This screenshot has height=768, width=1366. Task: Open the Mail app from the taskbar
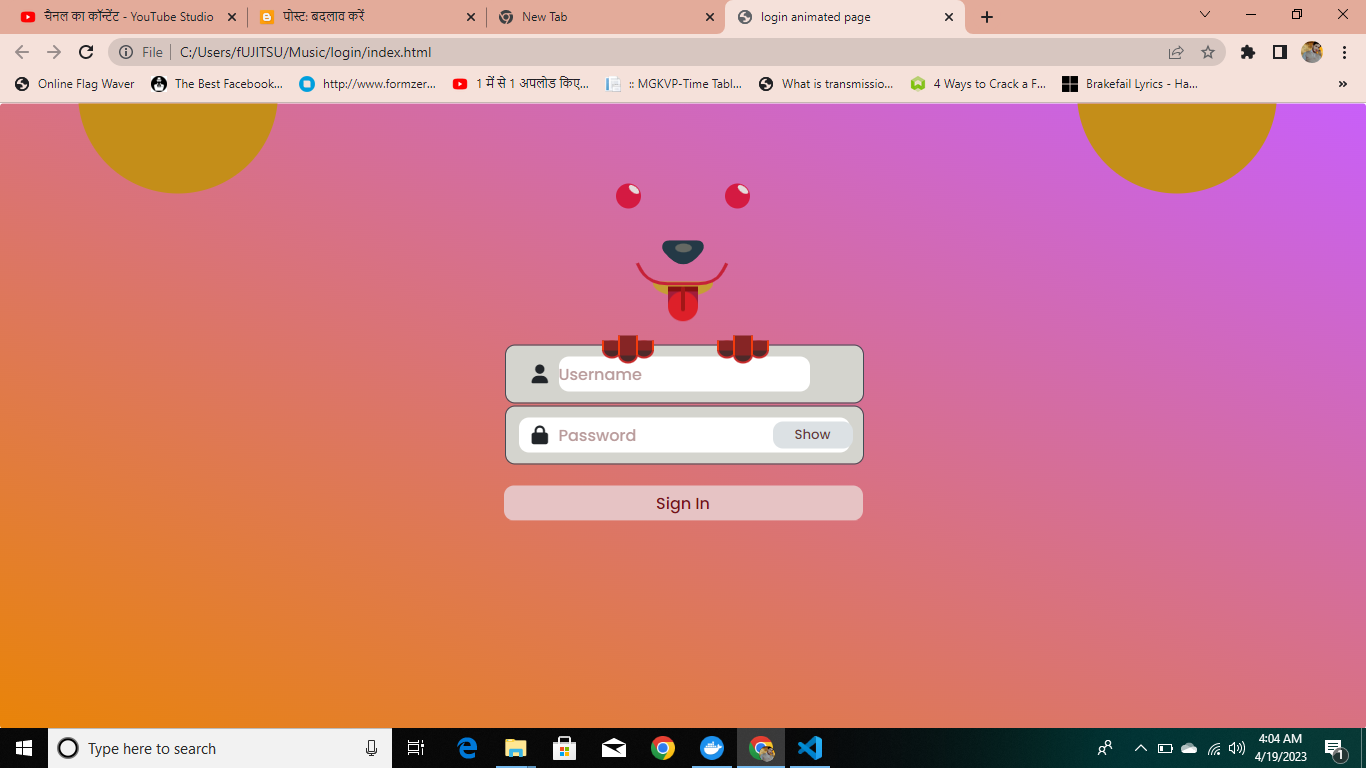pyautogui.click(x=614, y=748)
